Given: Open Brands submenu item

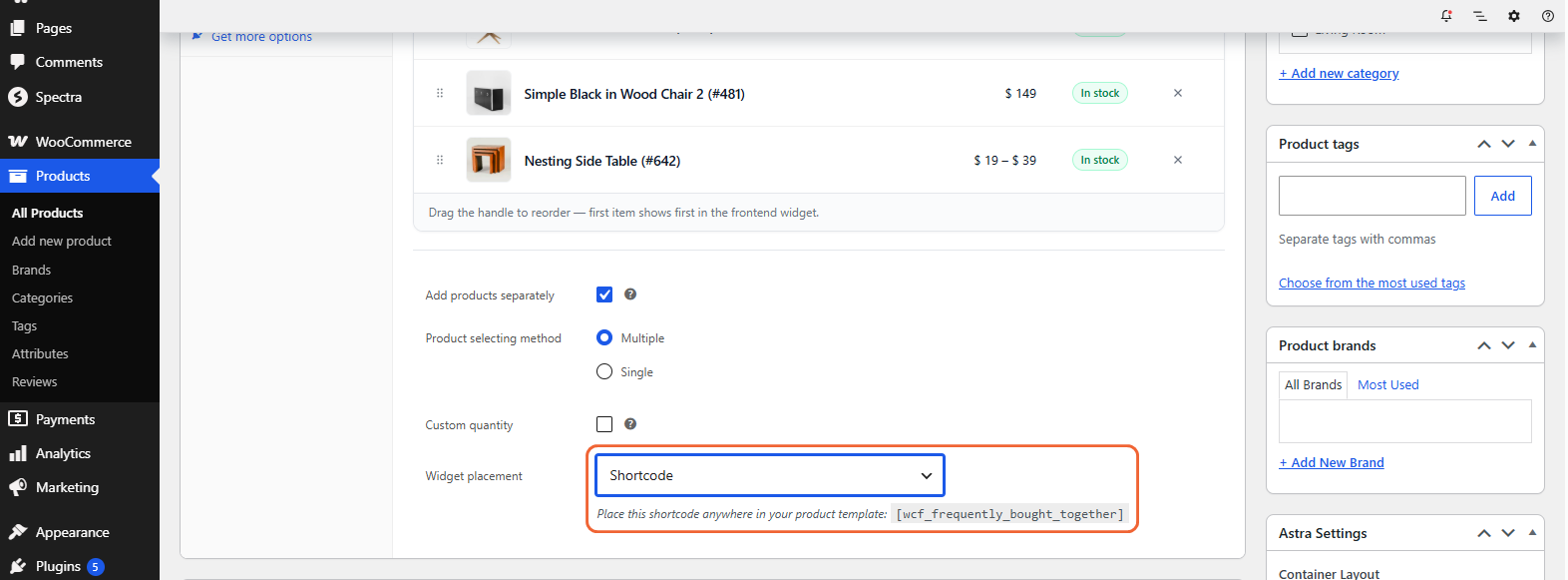Looking at the screenshot, I should pyautogui.click(x=31, y=270).
